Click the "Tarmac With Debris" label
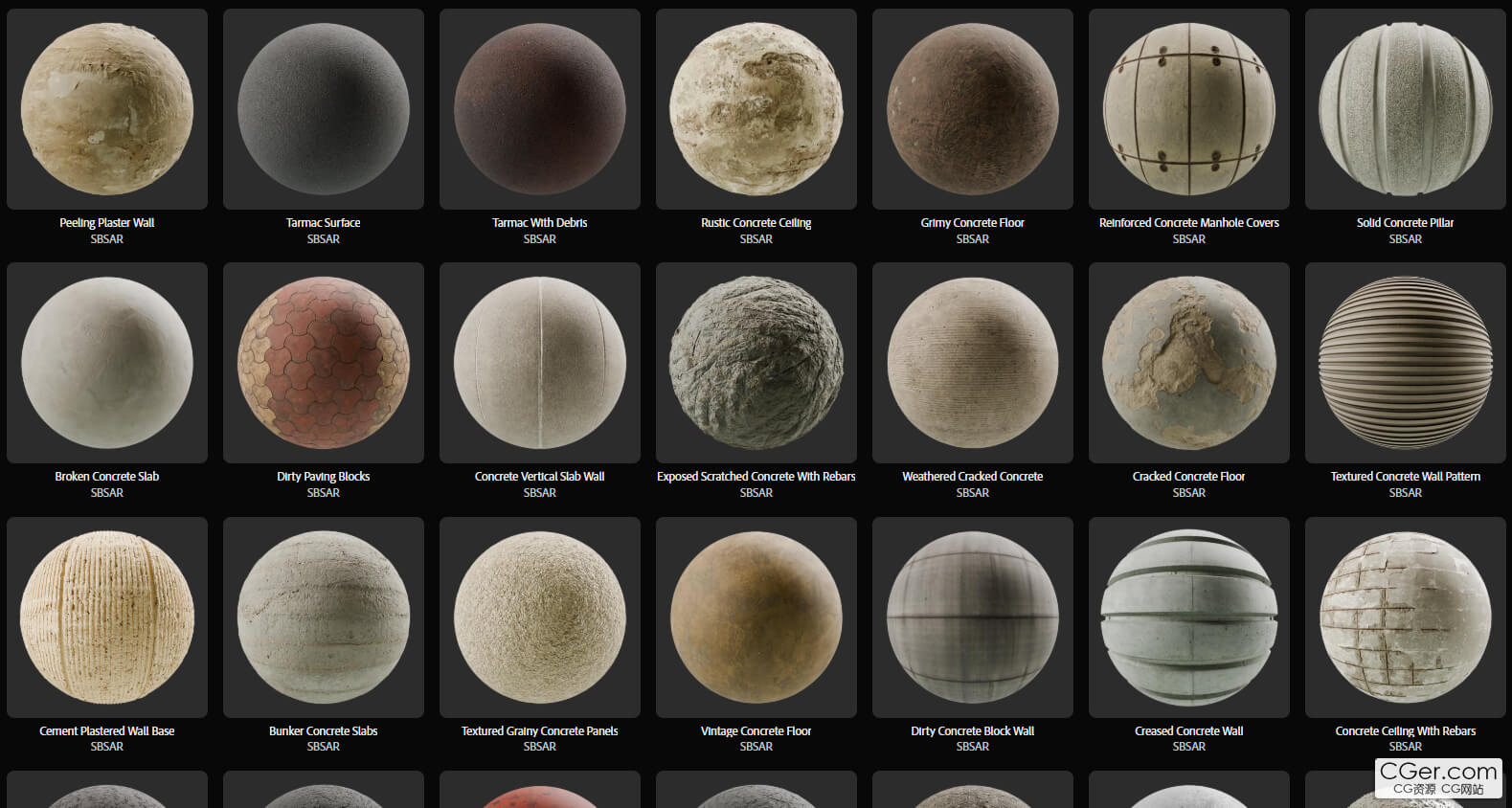Screen dimensions: 1512x808 pos(540,223)
